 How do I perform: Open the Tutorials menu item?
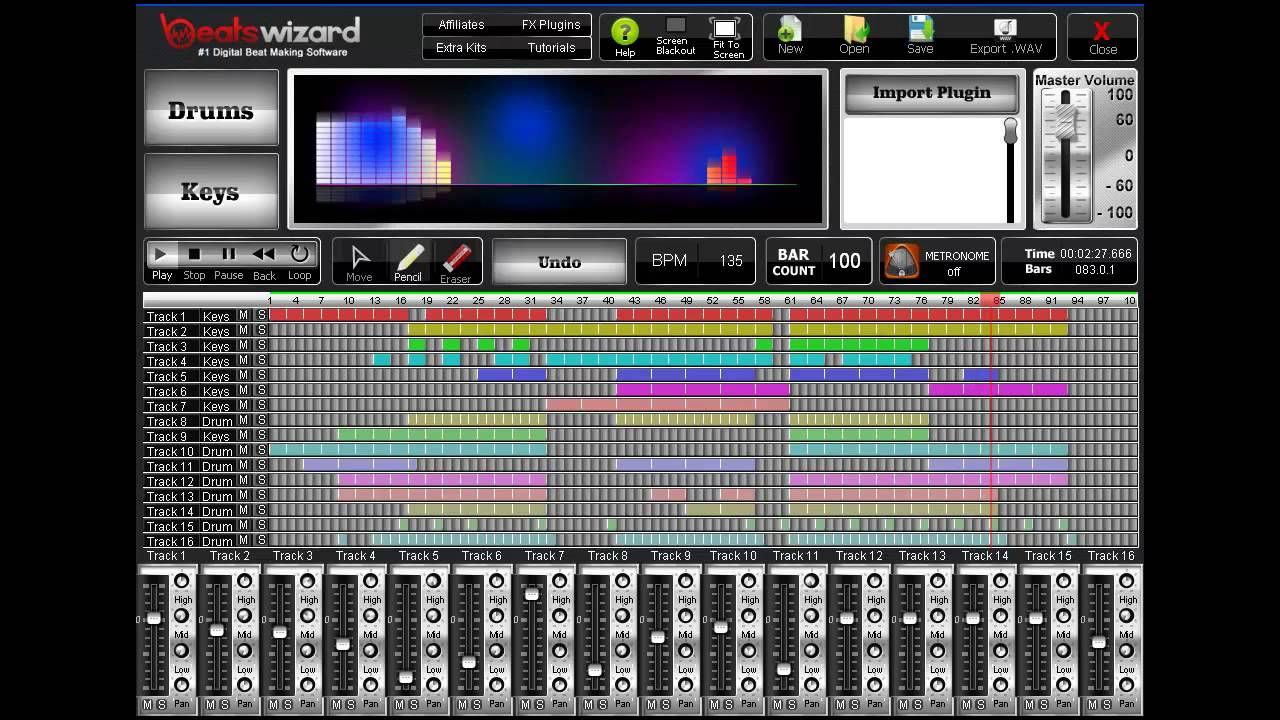[551, 48]
